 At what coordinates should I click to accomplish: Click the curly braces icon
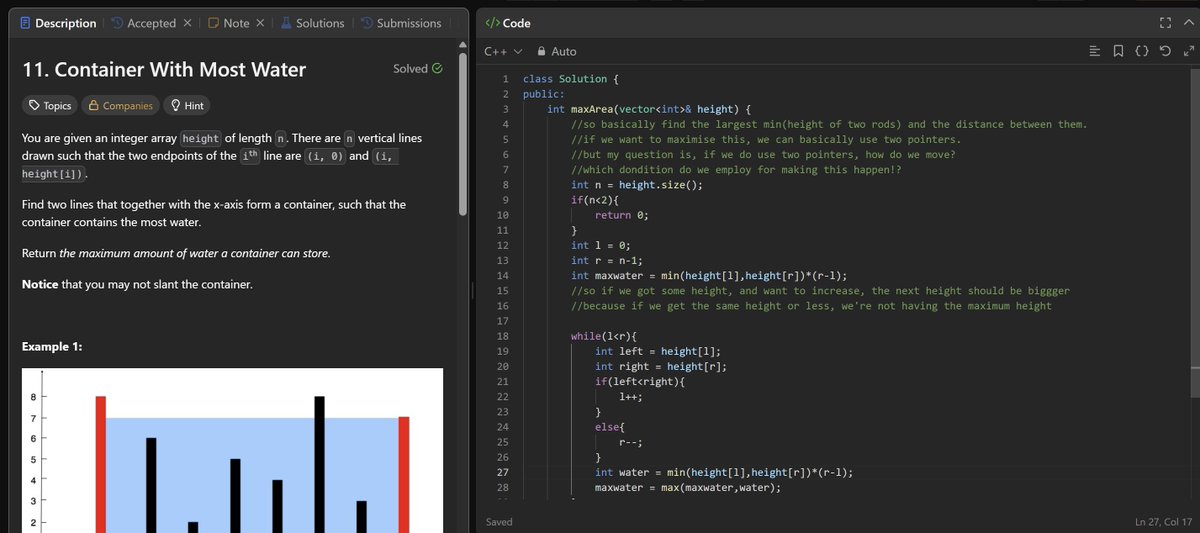point(1141,51)
